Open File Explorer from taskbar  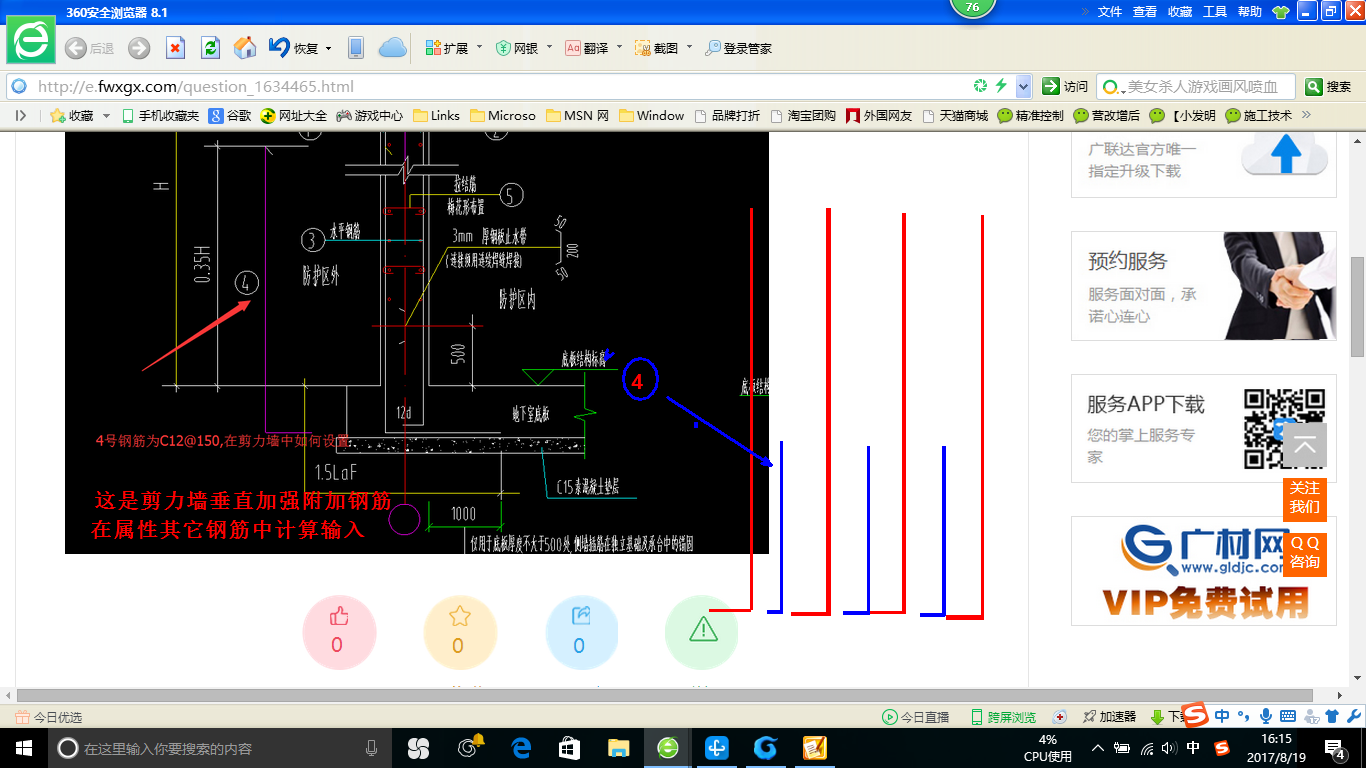click(619, 748)
